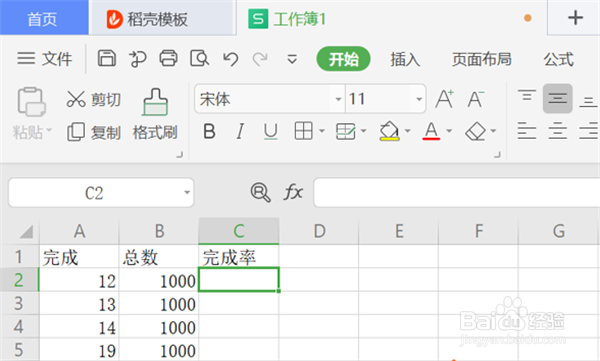Click the table/cell style icon
The width and height of the screenshot is (600, 361).
(346, 131)
